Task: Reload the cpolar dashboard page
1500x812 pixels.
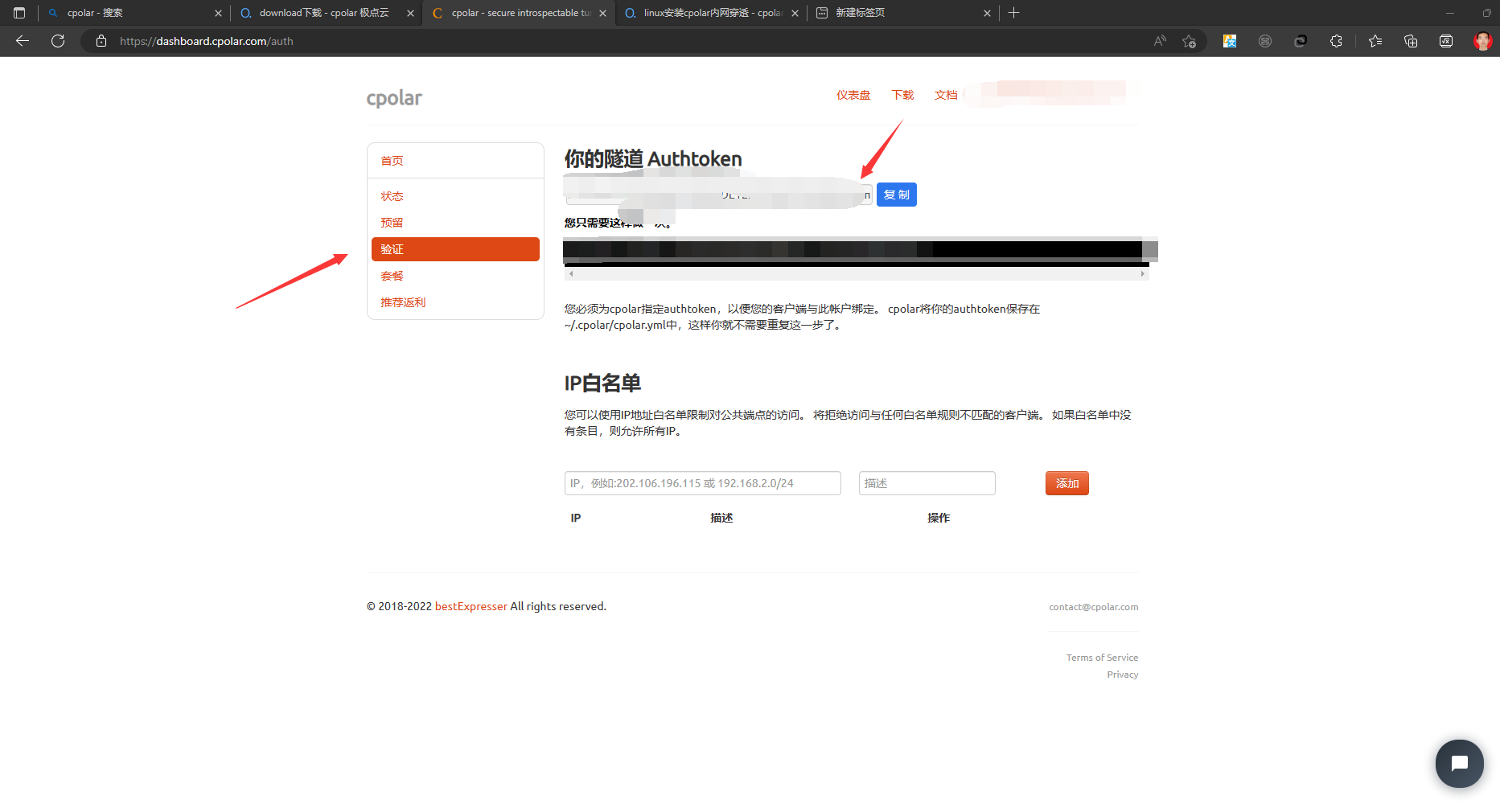Action: click(58, 41)
